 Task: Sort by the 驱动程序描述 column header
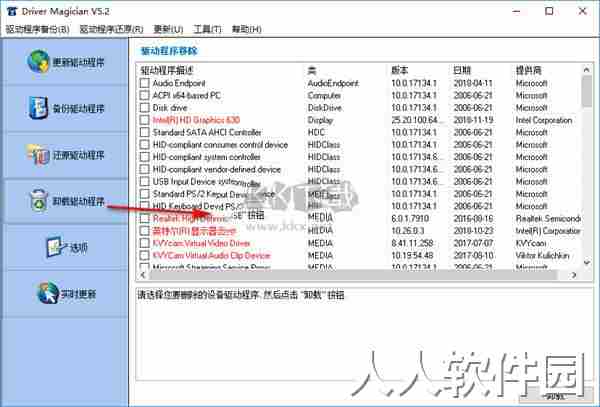click(x=167, y=70)
